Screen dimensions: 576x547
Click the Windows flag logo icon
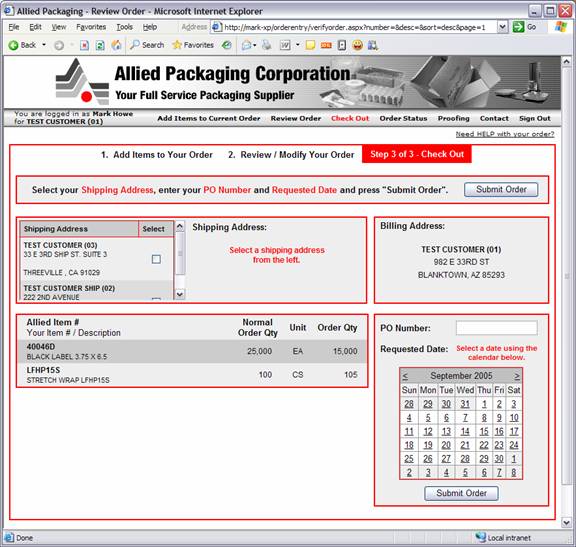coord(561,27)
